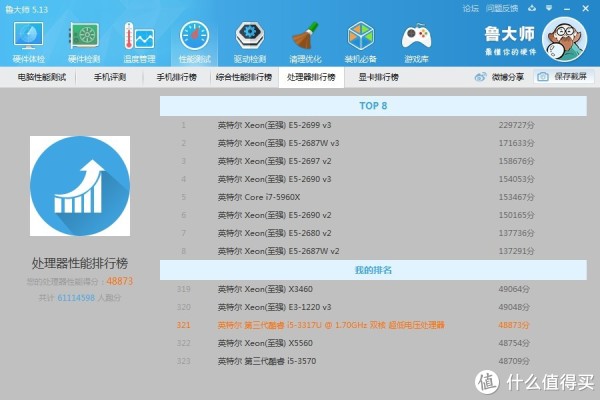Open the title bar dropdown menu arrow
Screen dimensions: 600x400
(x=549, y=8)
